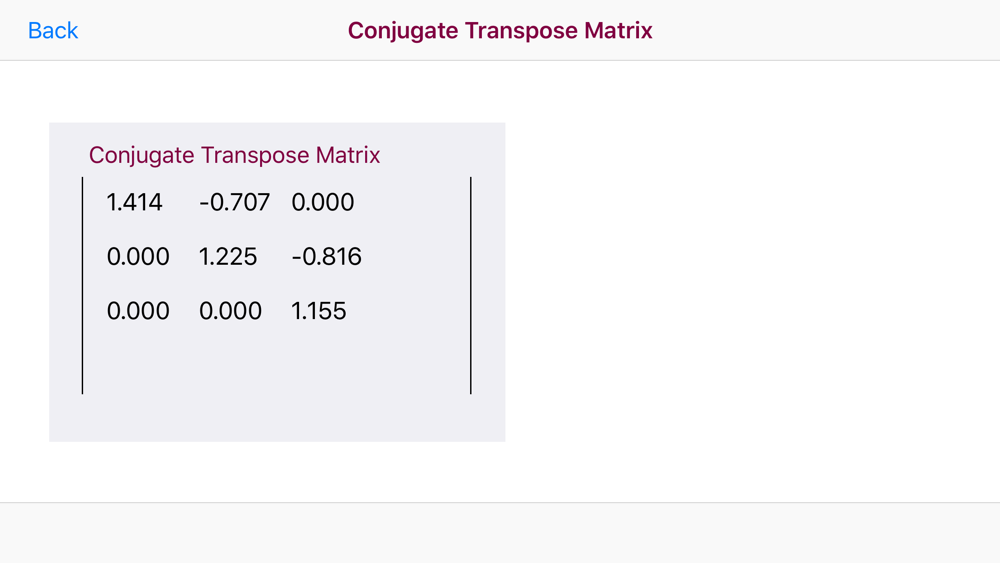The width and height of the screenshot is (1000, 563).
Task: Click the bottom toolbar bar area
Action: pyautogui.click(x=500, y=532)
